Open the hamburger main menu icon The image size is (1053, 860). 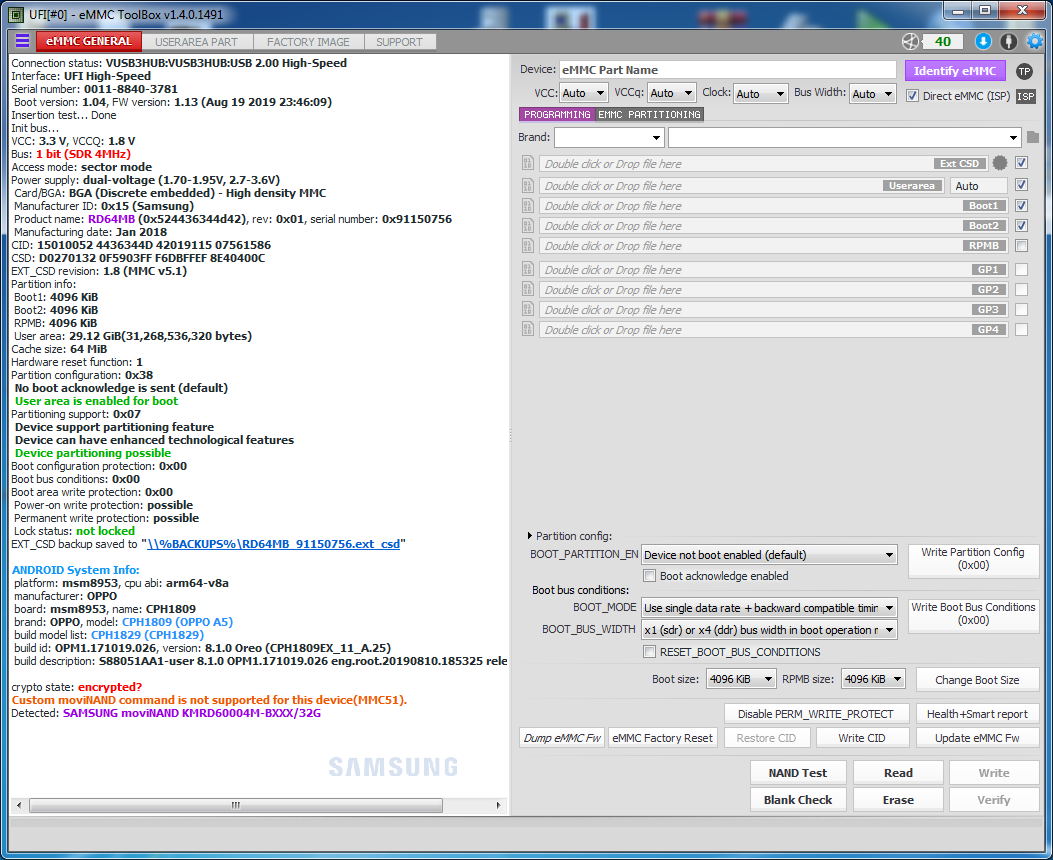22,41
